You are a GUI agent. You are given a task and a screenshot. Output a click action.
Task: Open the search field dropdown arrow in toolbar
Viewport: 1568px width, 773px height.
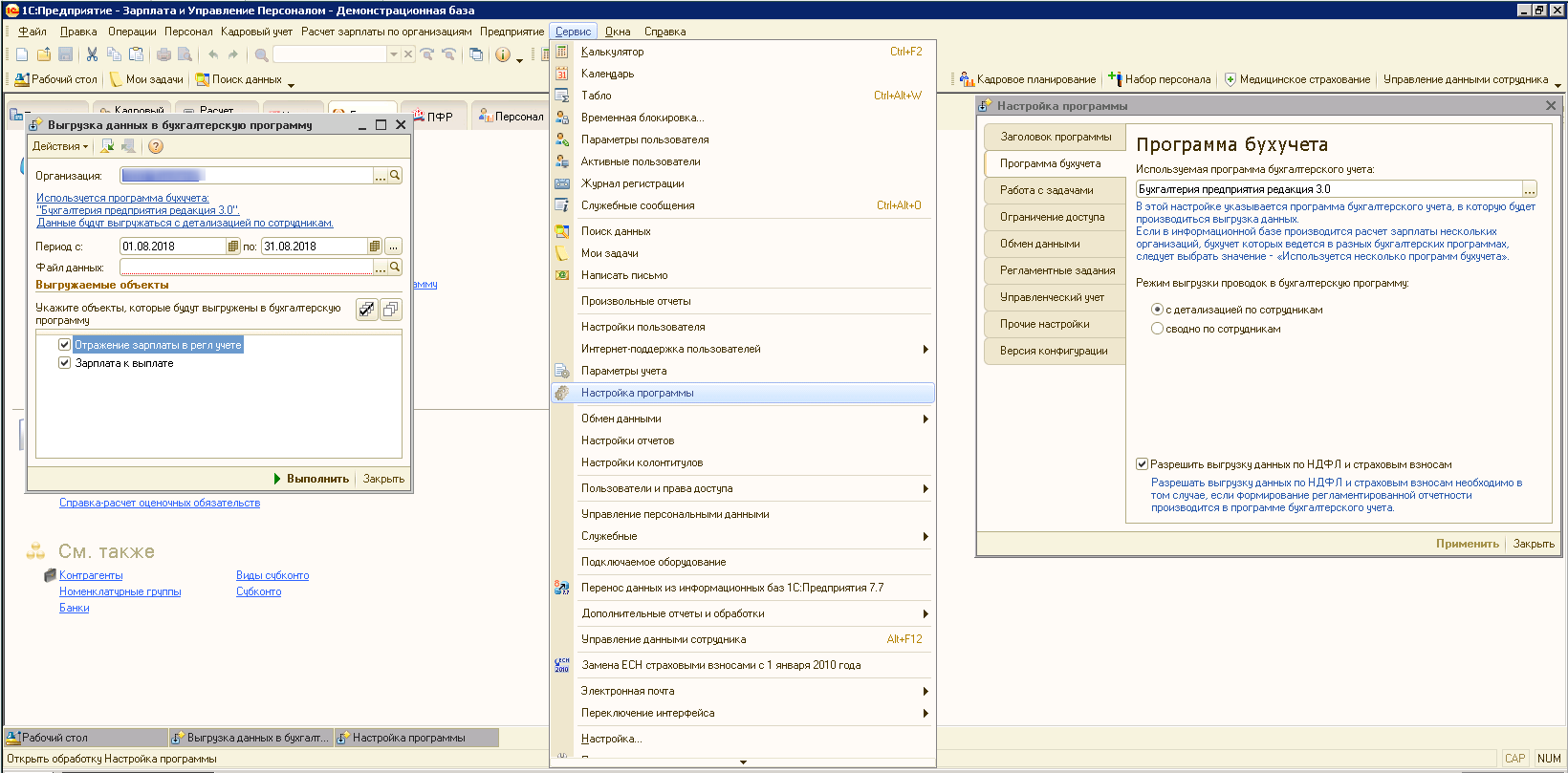[393, 54]
